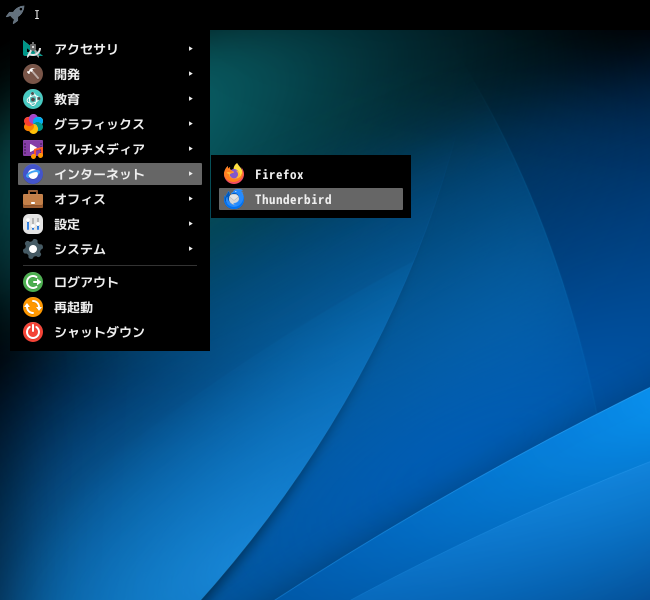Expand the アクセサリ submenu arrow
Screen dimensions: 650x600
tap(190, 49)
